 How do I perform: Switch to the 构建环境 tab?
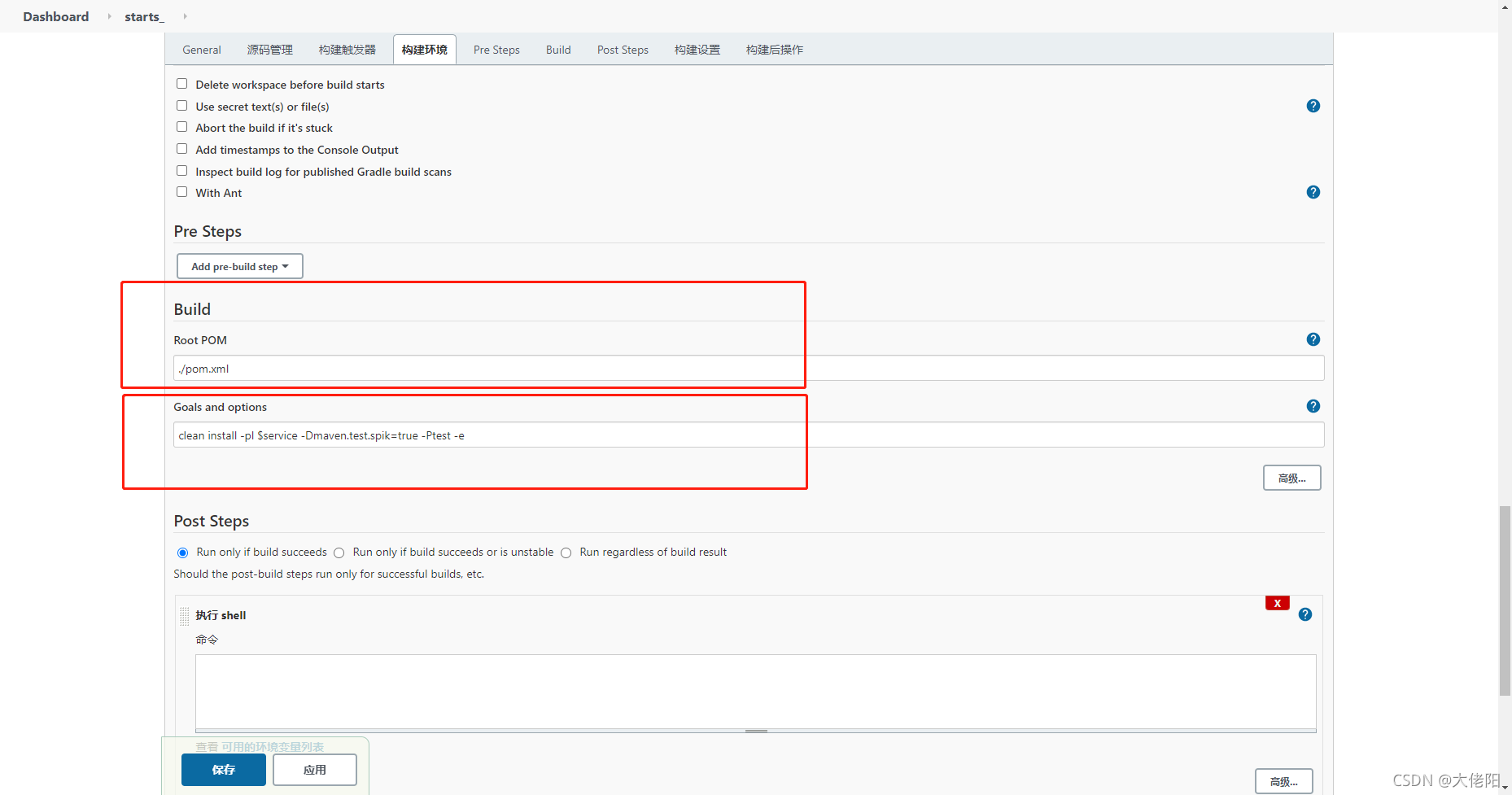(425, 50)
